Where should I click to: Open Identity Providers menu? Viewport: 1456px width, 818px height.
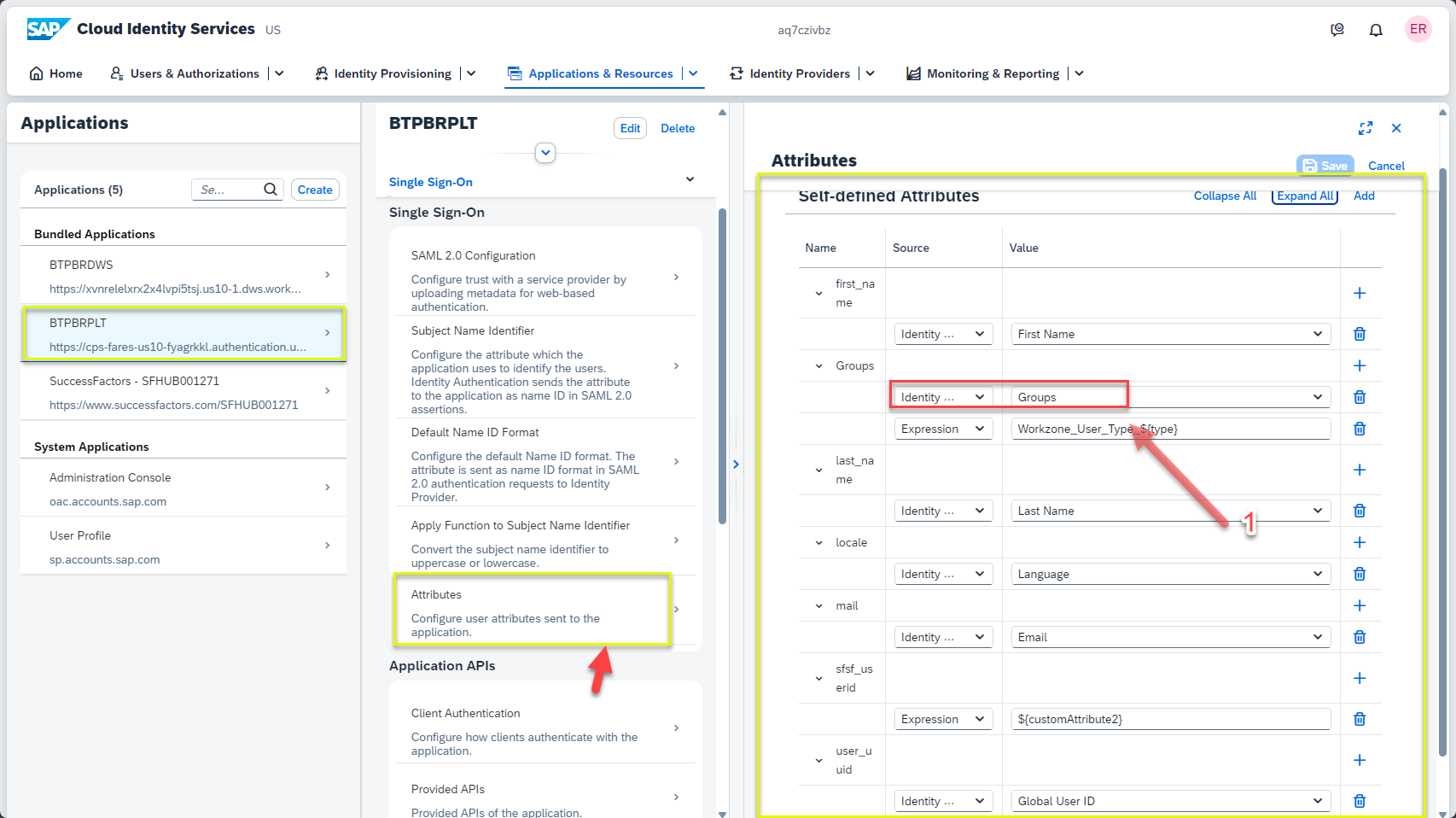tap(790, 73)
